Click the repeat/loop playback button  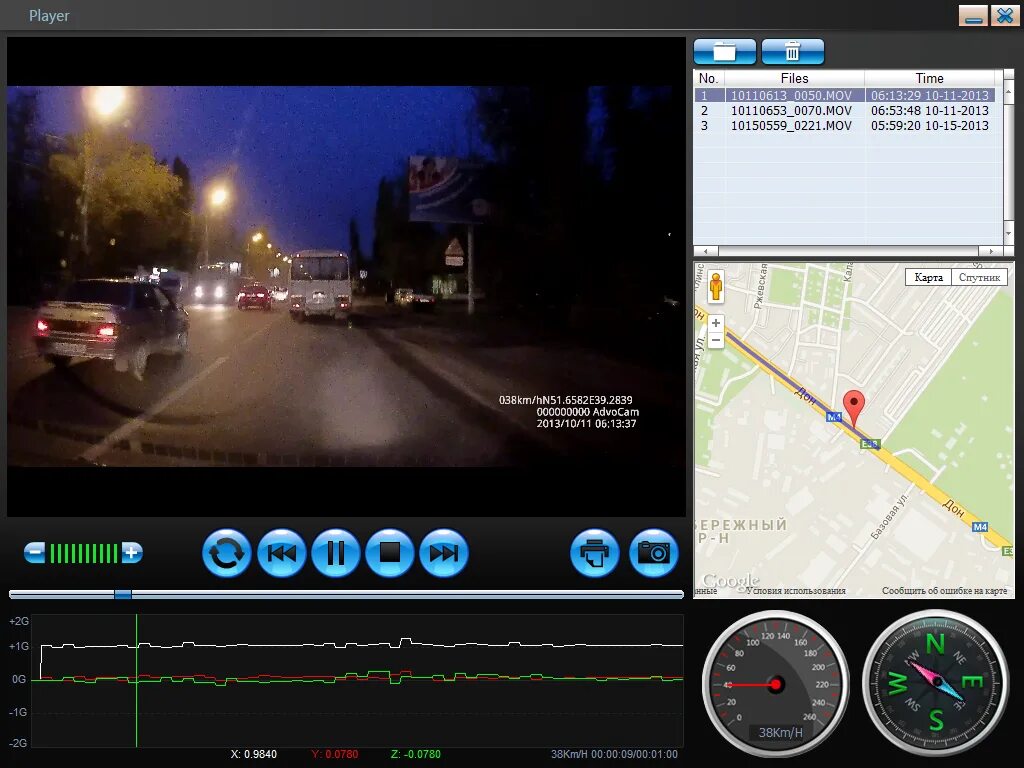[x=226, y=552]
